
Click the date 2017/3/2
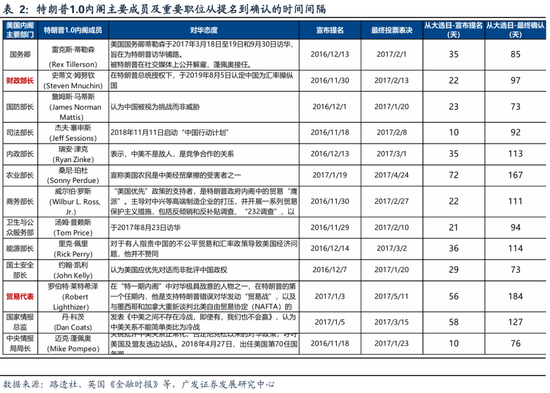391,248
